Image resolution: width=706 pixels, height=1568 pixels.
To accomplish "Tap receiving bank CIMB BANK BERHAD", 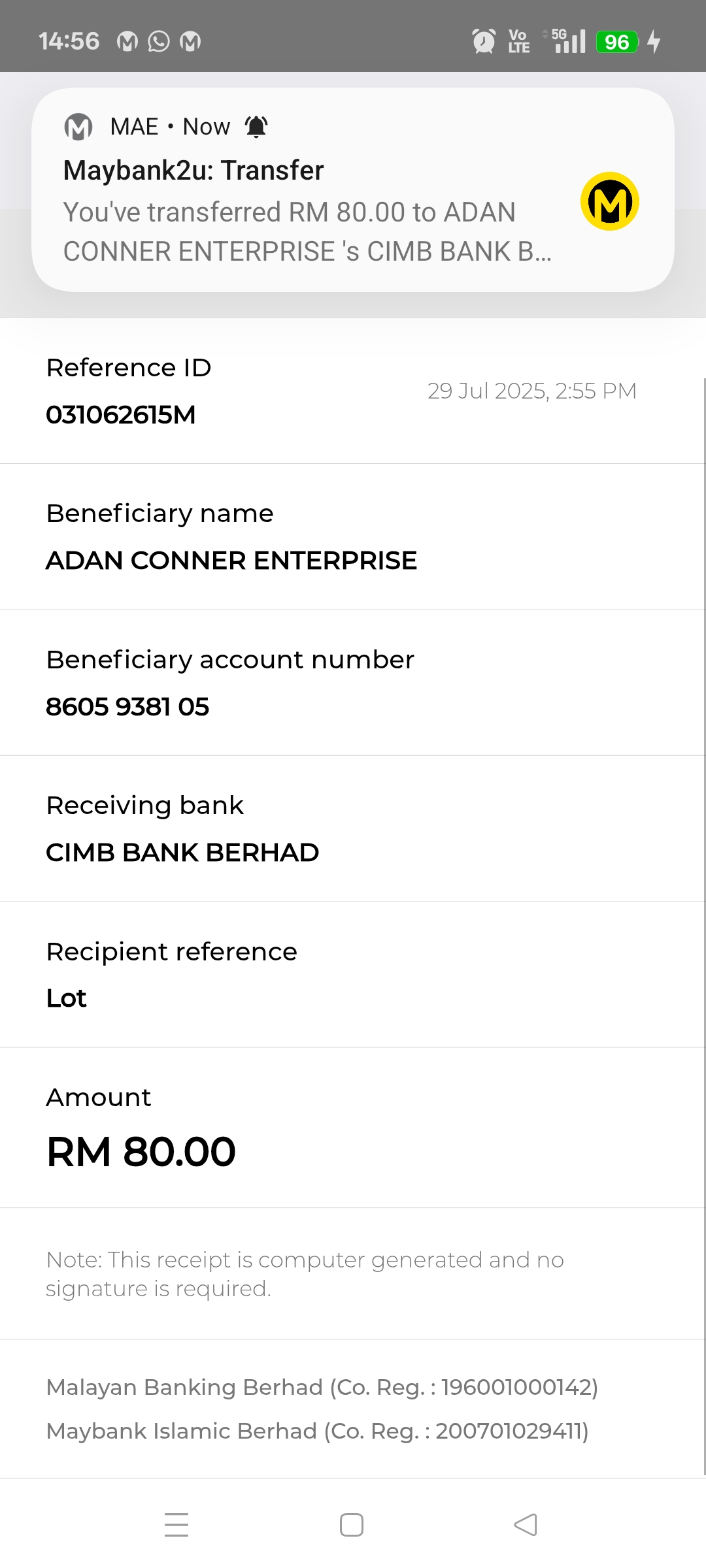I will click(x=182, y=853).
